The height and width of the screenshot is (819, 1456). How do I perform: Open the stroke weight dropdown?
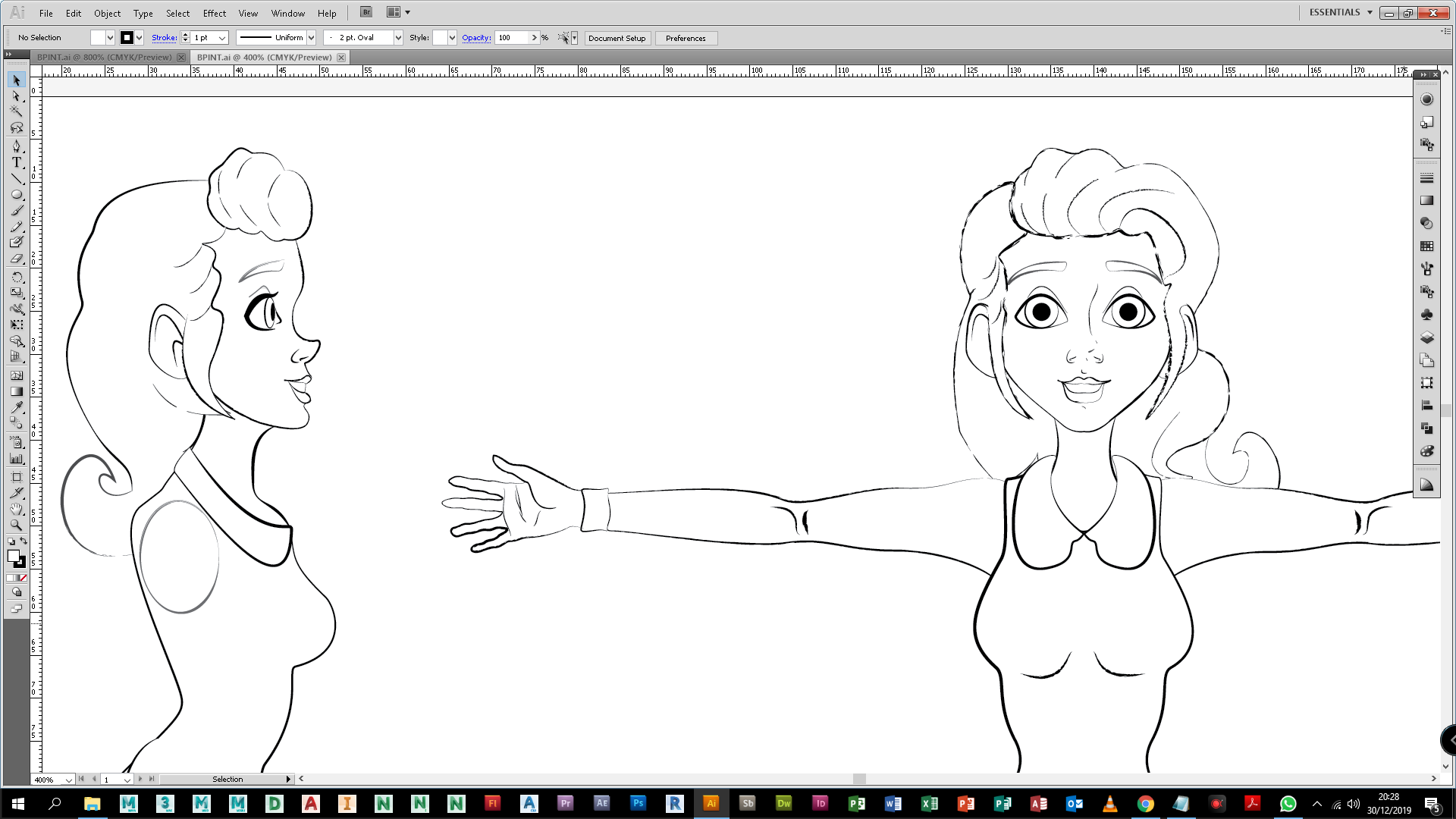point(222,38)
